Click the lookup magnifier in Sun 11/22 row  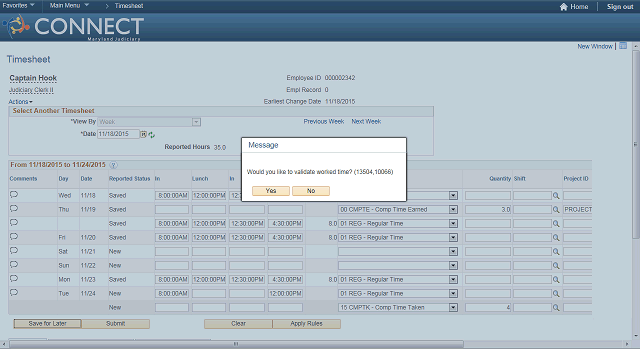click(x=556, y=266)
